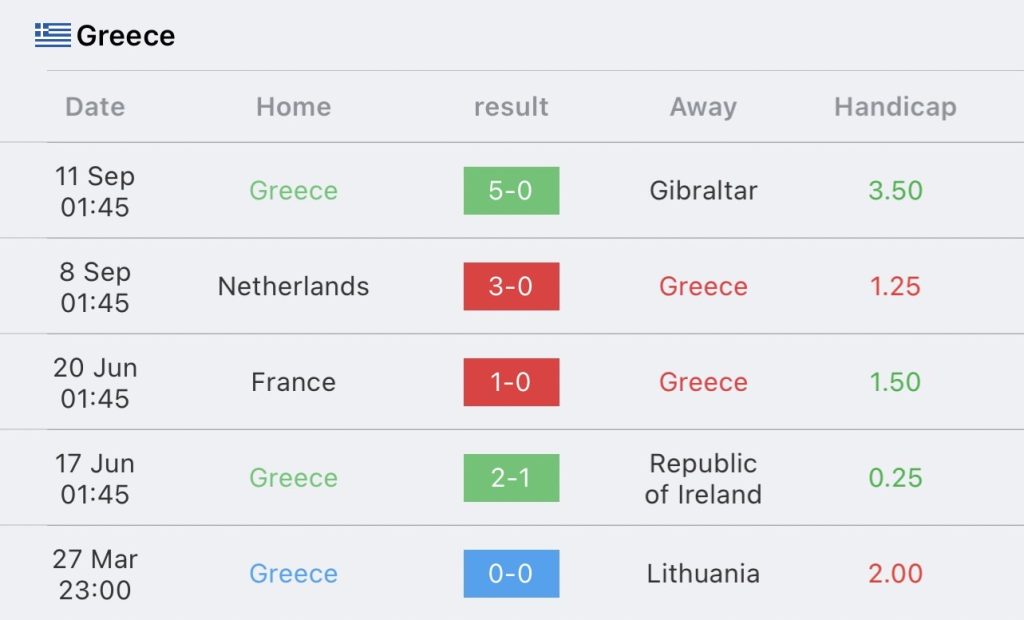Select the 3.50 handicap value
This screenshot has width=1024, height=620.
coord(895,191)
